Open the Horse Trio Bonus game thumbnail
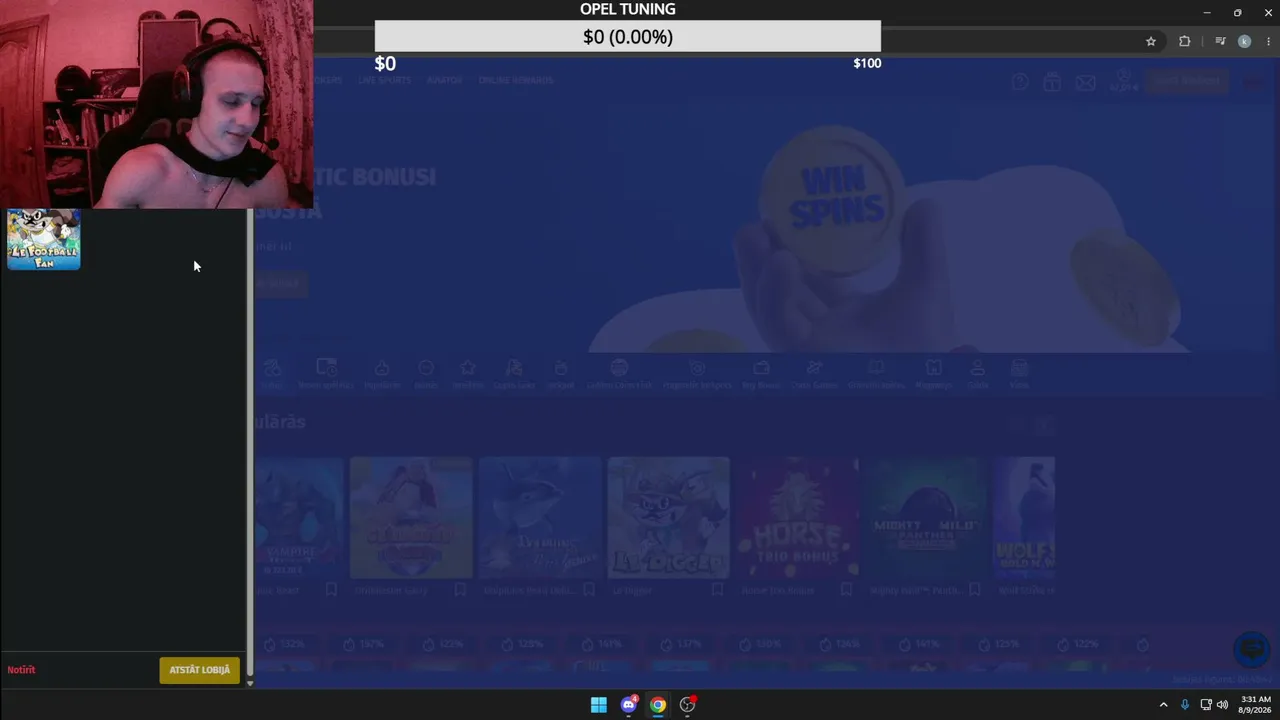The image size is (1280, 720). (798, 518)
